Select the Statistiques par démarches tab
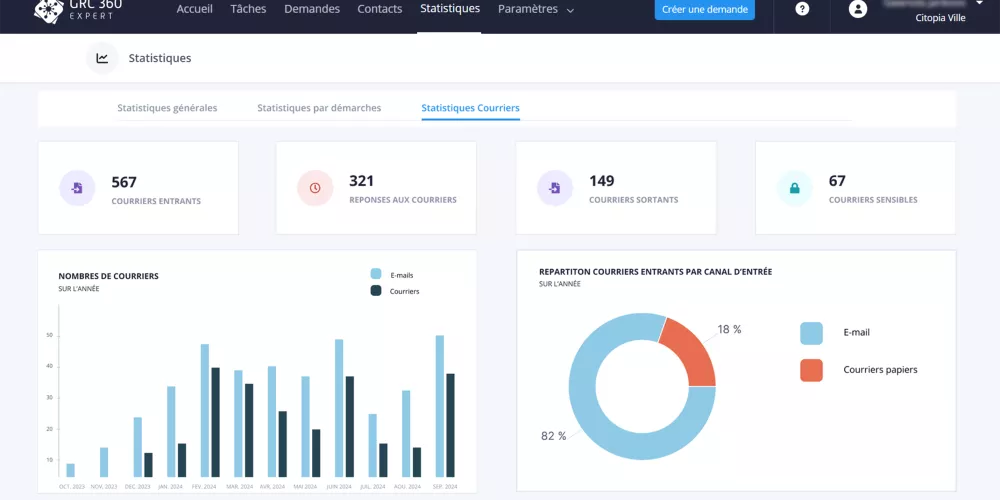This screenshot has height=500, width=1000. tap(319, 108)
